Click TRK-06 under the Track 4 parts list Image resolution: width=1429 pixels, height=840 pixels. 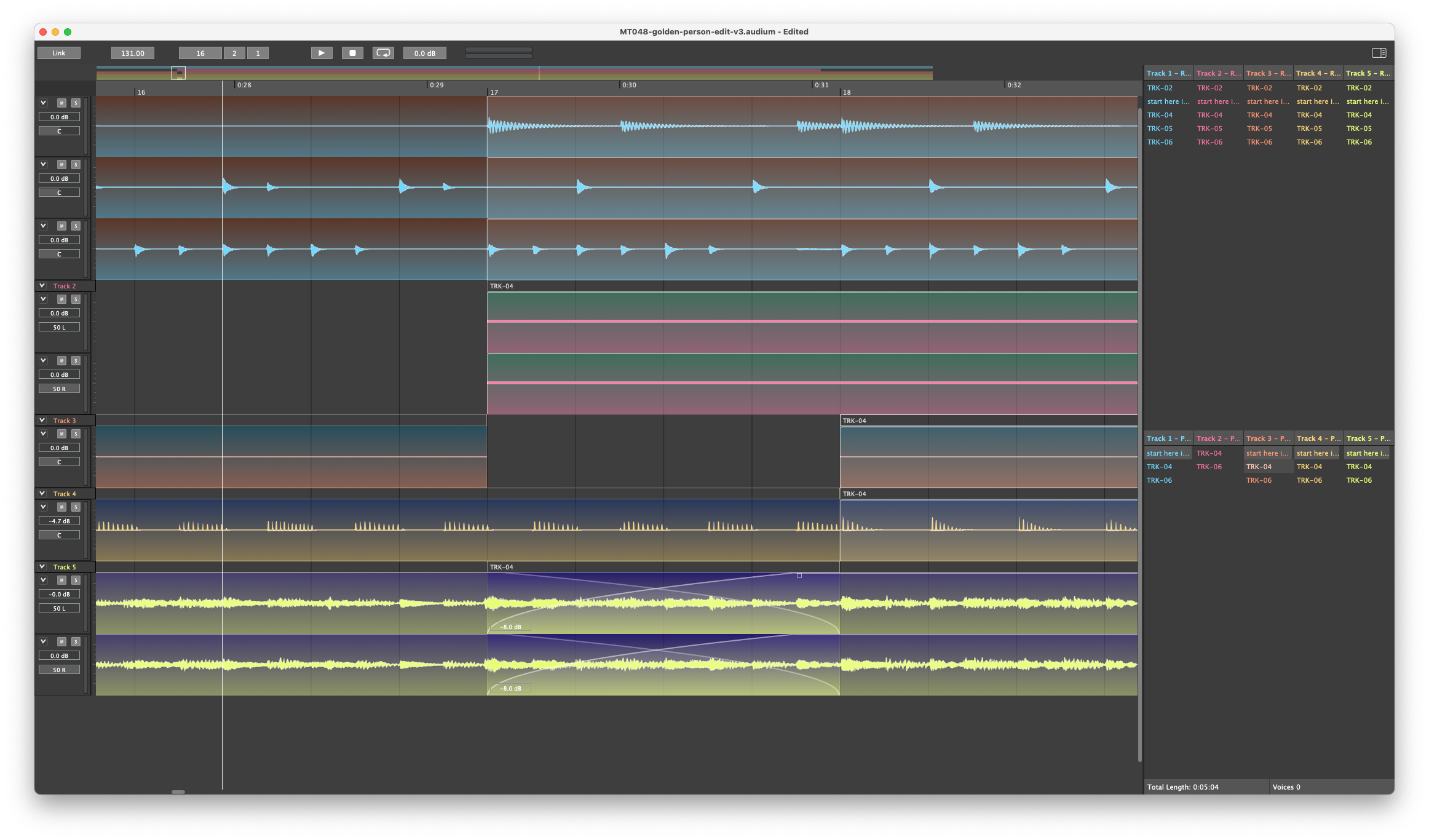(x=1309, y=480)
